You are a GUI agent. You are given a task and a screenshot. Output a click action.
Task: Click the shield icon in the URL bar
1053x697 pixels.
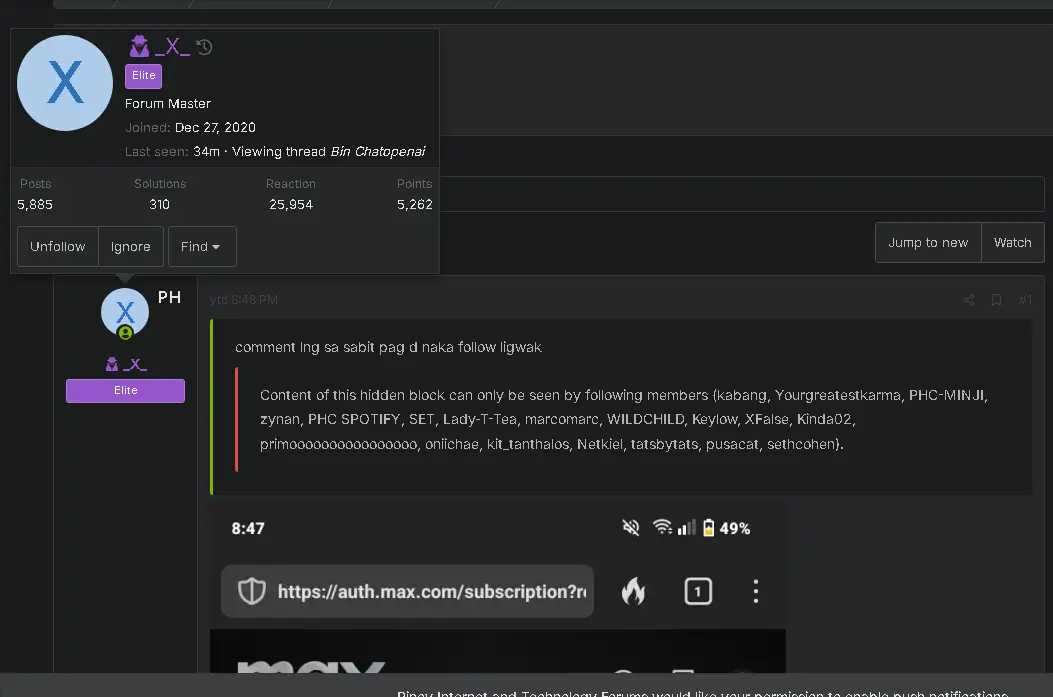252,592
